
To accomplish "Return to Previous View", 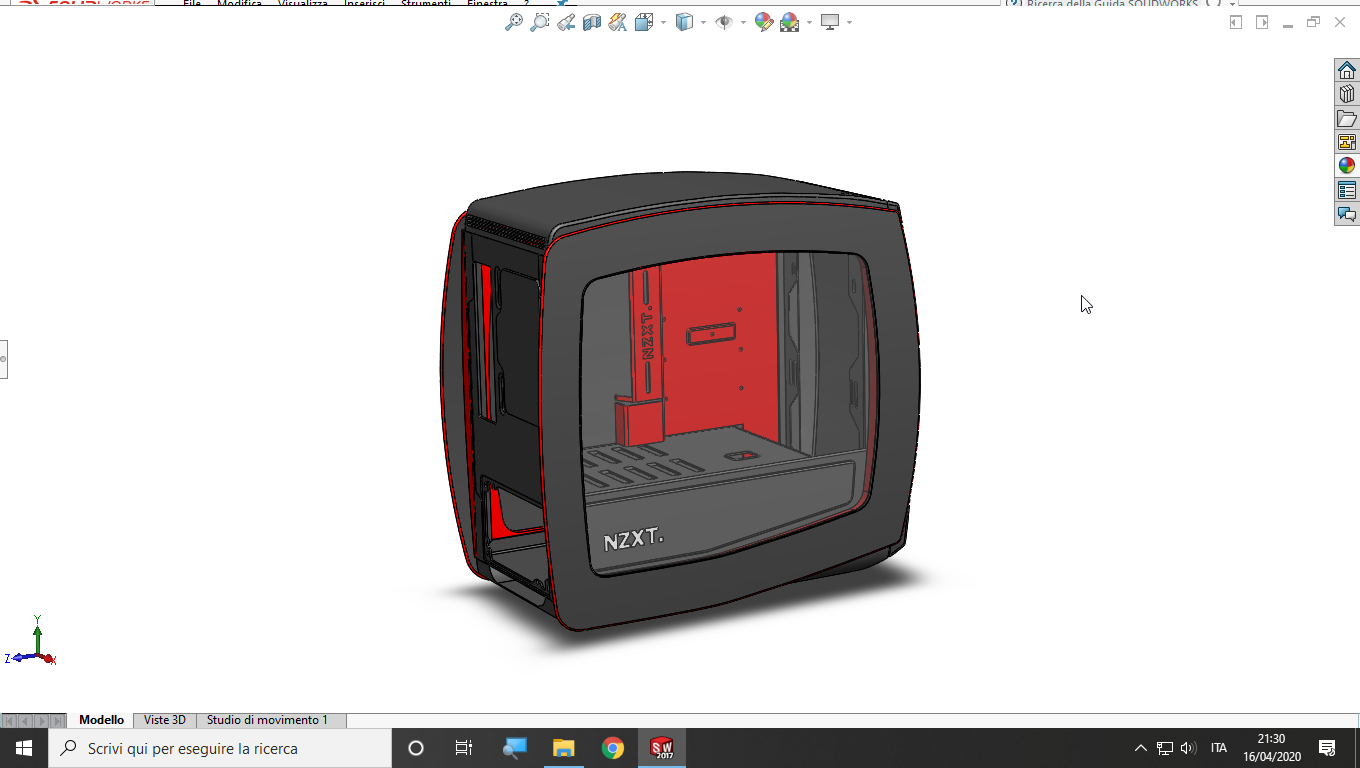I will point(566,22).
